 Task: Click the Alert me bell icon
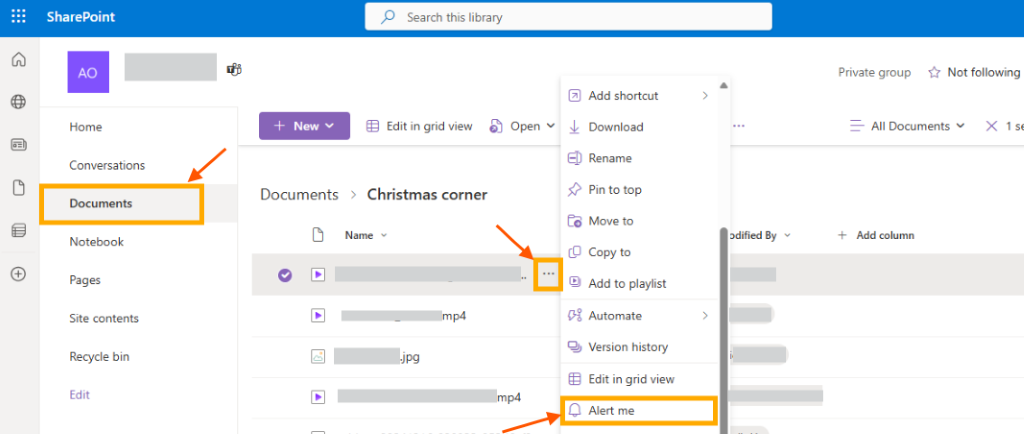575,411
